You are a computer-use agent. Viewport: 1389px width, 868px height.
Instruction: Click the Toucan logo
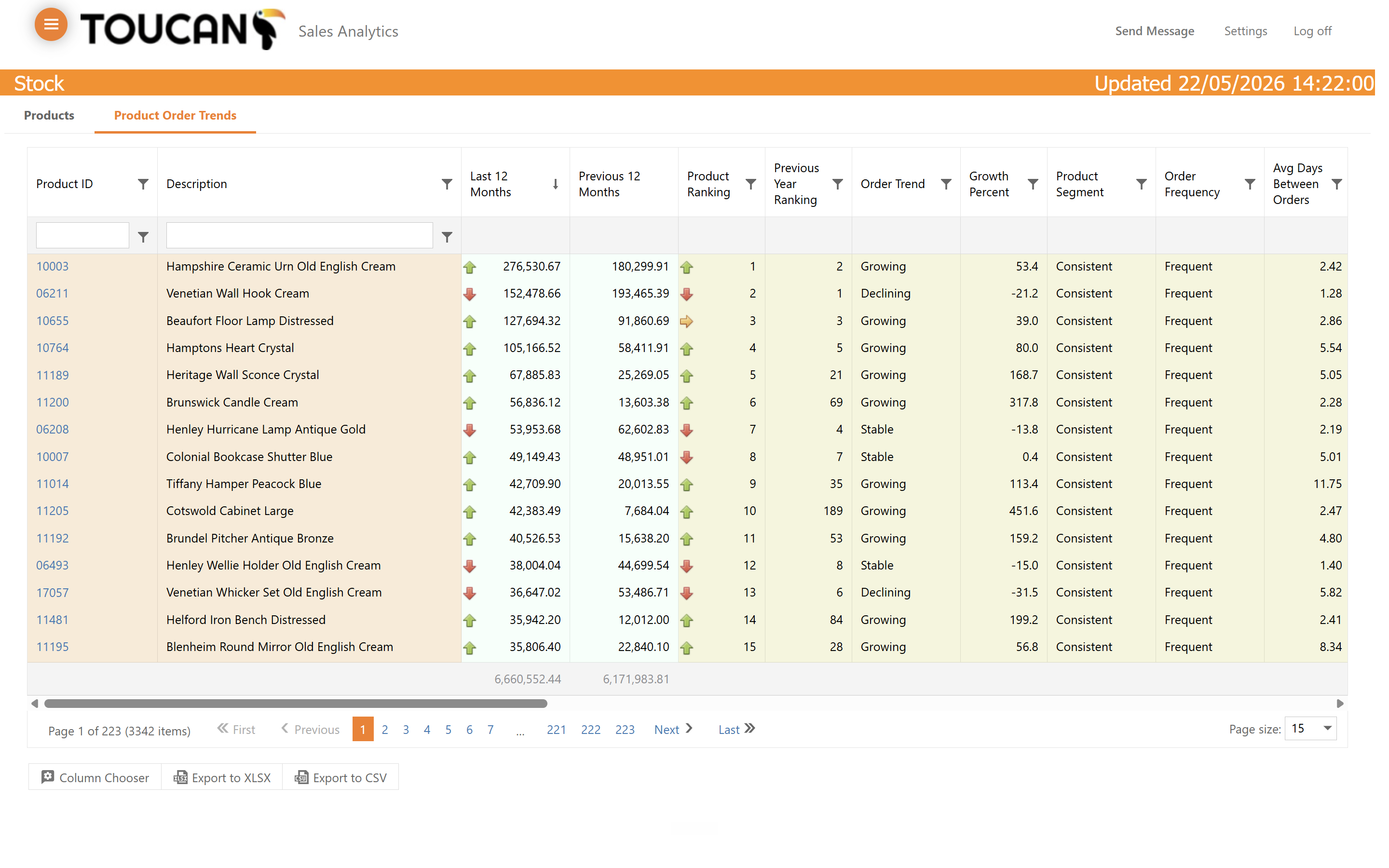pyautogui.click(x=182, y=29)
